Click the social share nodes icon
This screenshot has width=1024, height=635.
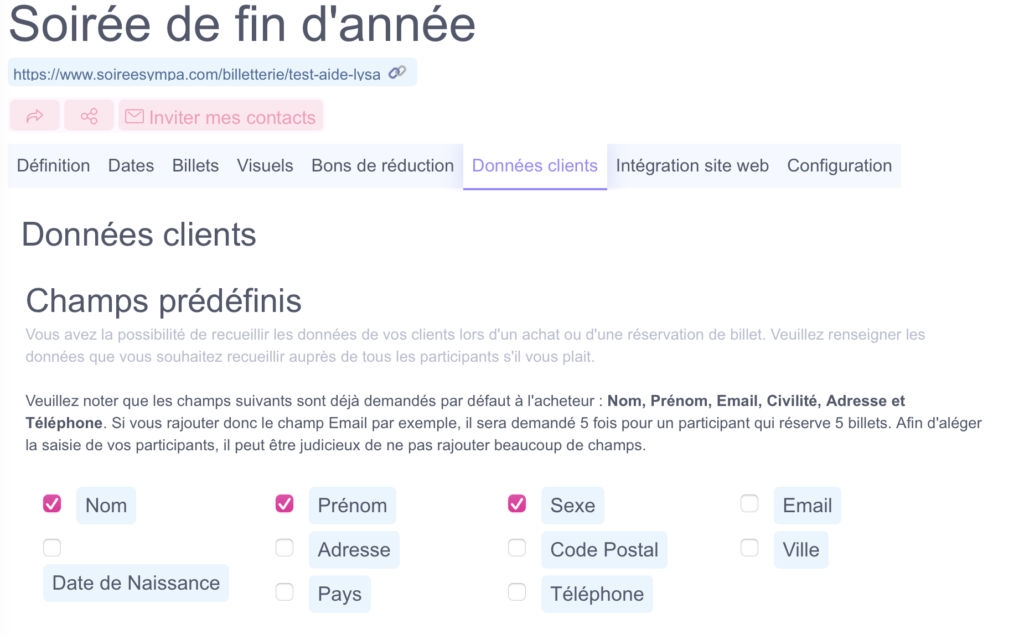pyautogui.click(x=89, y=116)
